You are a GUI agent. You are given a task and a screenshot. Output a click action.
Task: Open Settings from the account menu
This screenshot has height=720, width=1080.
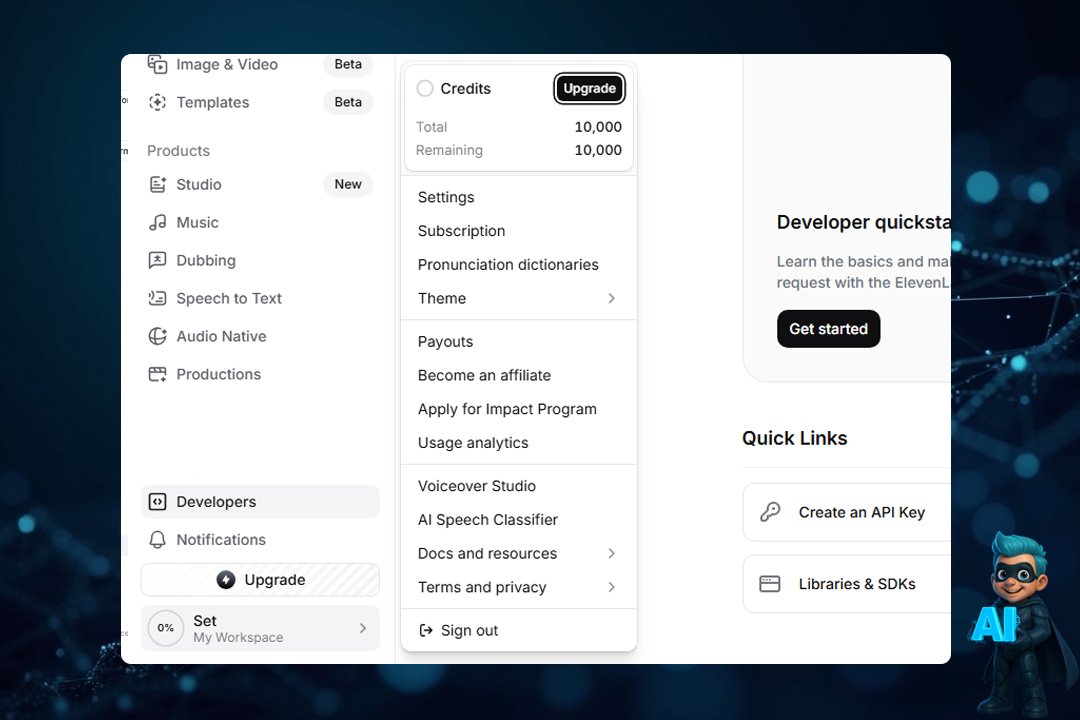[446, 197]
